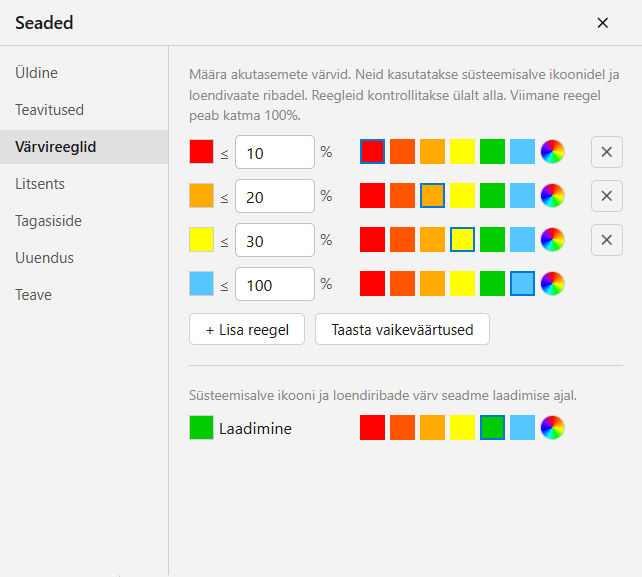Select red swatch in the 10% rule palette

[372, 152]
